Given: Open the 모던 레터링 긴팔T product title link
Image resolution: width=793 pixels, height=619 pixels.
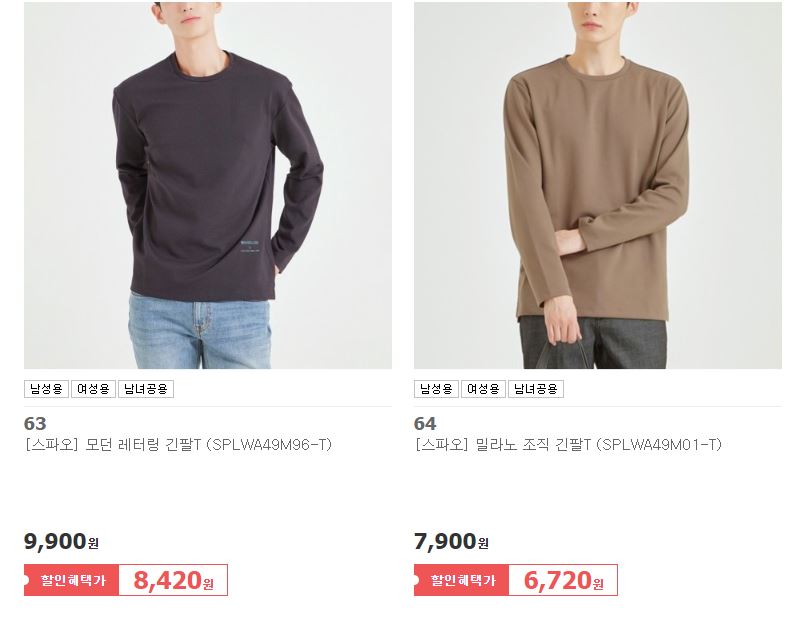Looking at the screenshot, I should (x=178, y=445).
